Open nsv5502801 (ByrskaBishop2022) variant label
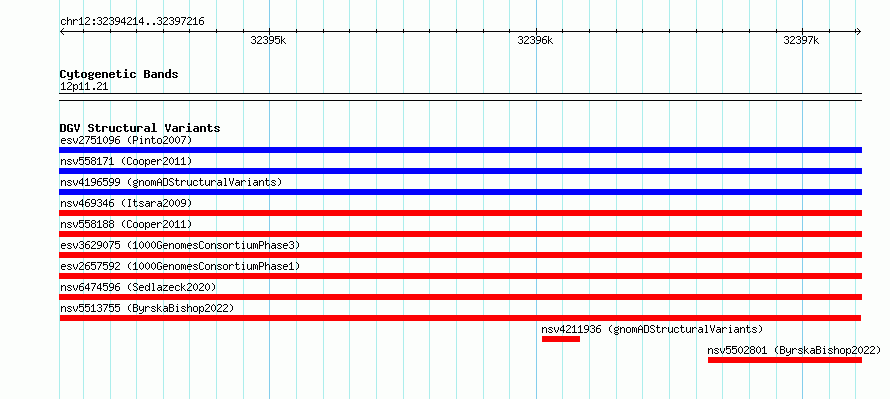The image size is (890, 399). tap(795, 350)
